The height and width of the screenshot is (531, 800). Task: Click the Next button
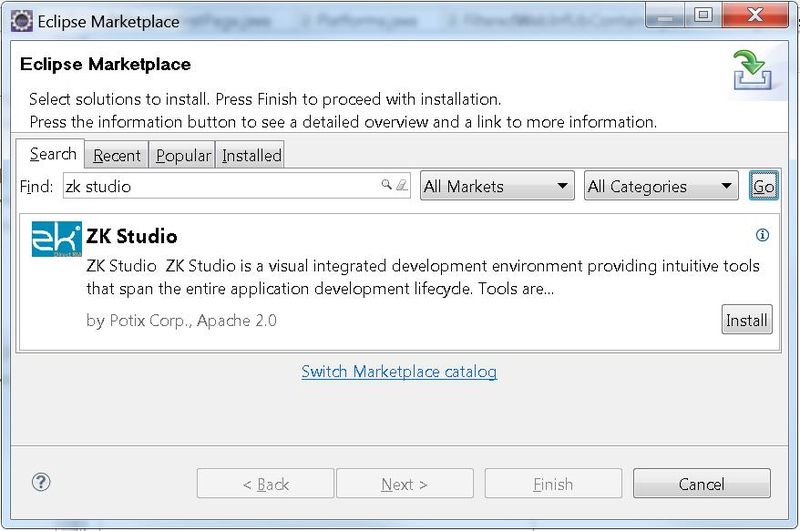(x=405, y=484)
